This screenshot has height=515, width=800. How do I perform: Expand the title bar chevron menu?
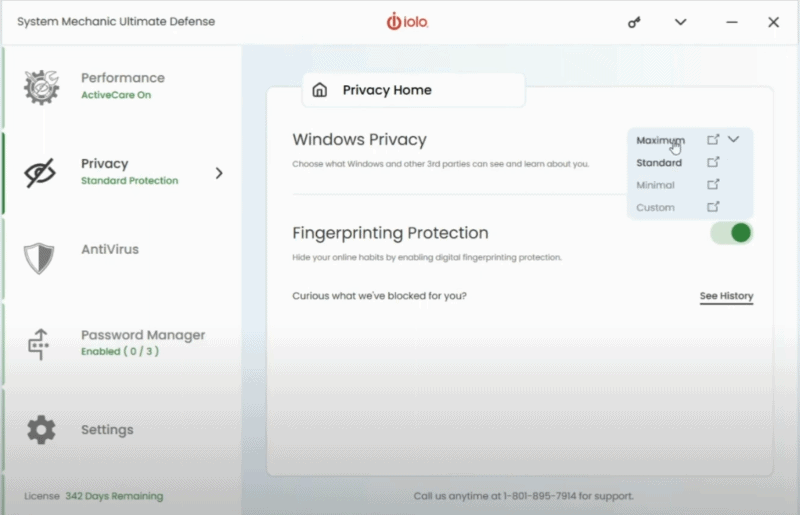[681, 22]
